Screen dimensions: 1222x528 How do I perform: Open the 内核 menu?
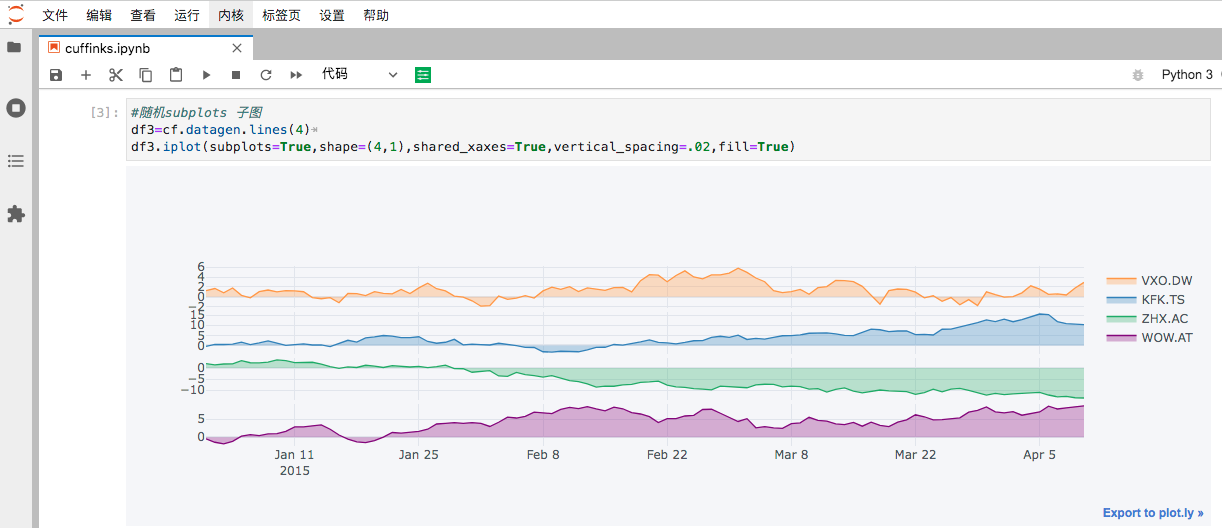[231, 15]
